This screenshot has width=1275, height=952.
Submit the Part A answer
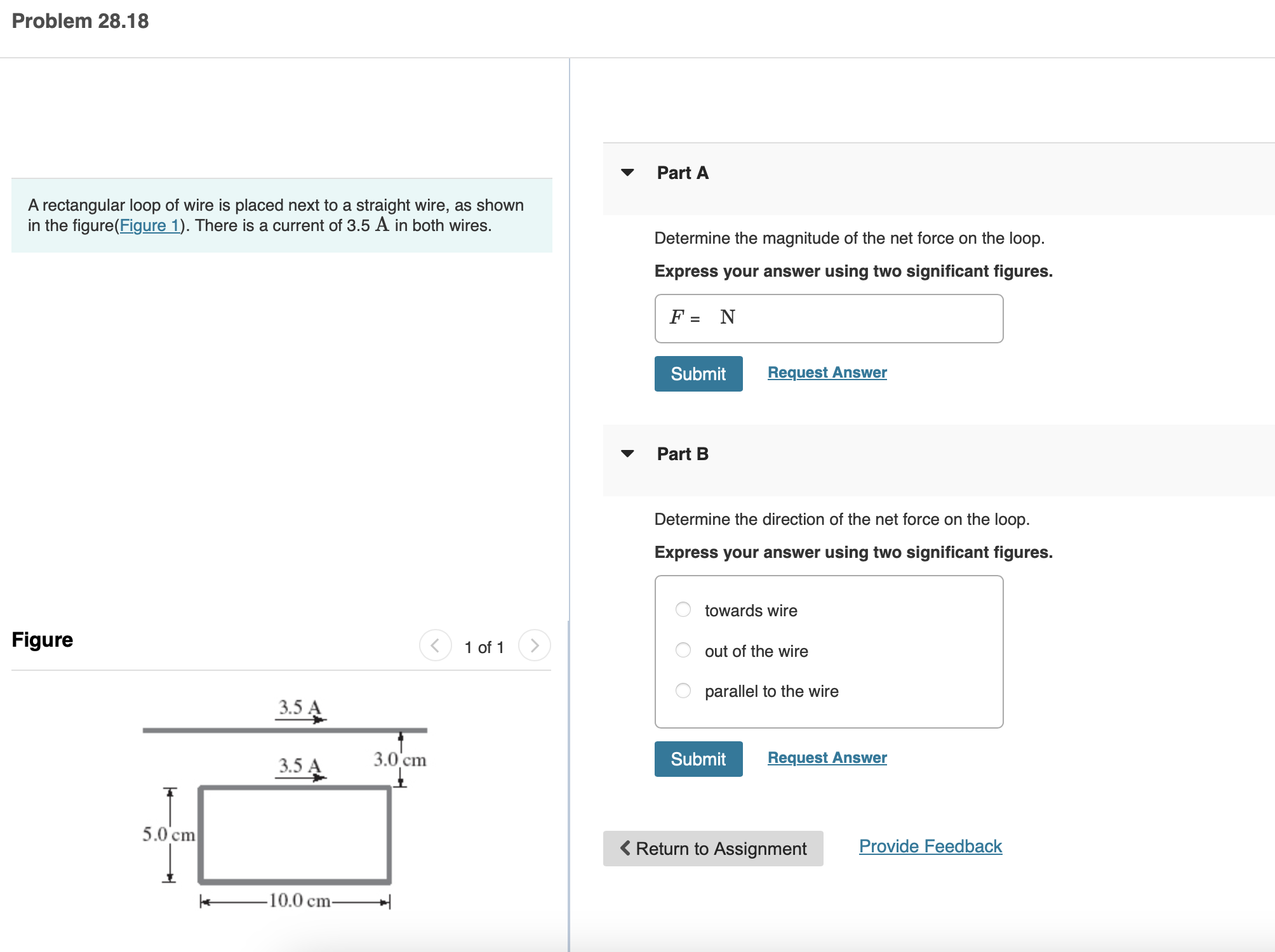(x=698, y=373)
